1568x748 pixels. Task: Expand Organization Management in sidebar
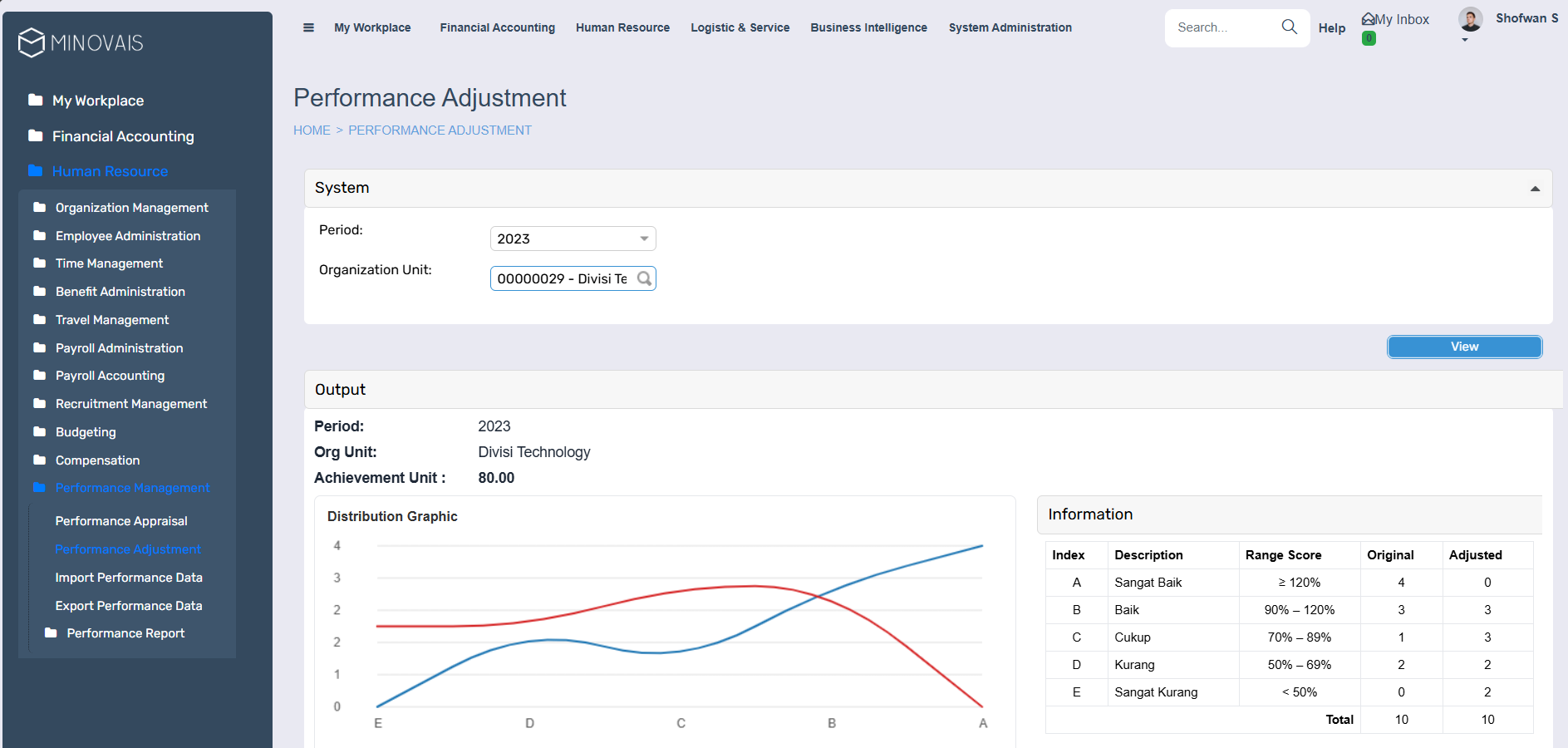[x=131, y=208]
